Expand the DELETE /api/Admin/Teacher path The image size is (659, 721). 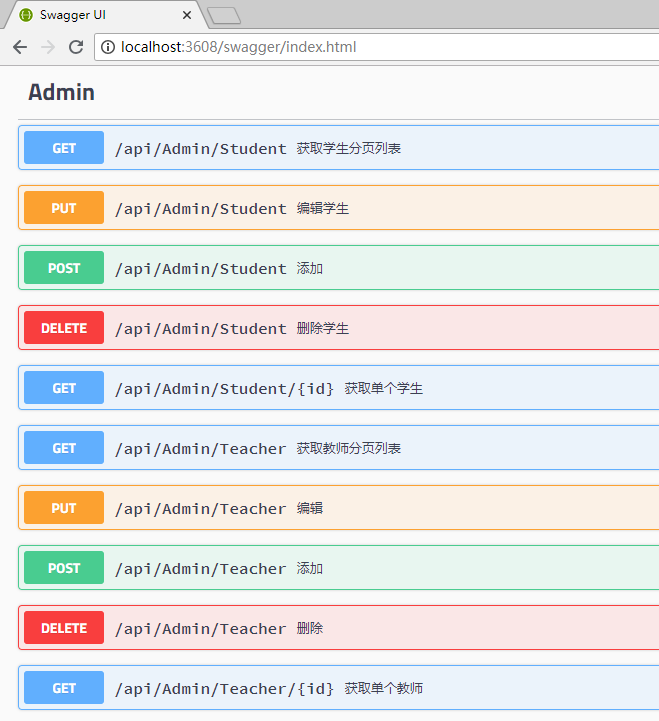click(x=201, y=629)
